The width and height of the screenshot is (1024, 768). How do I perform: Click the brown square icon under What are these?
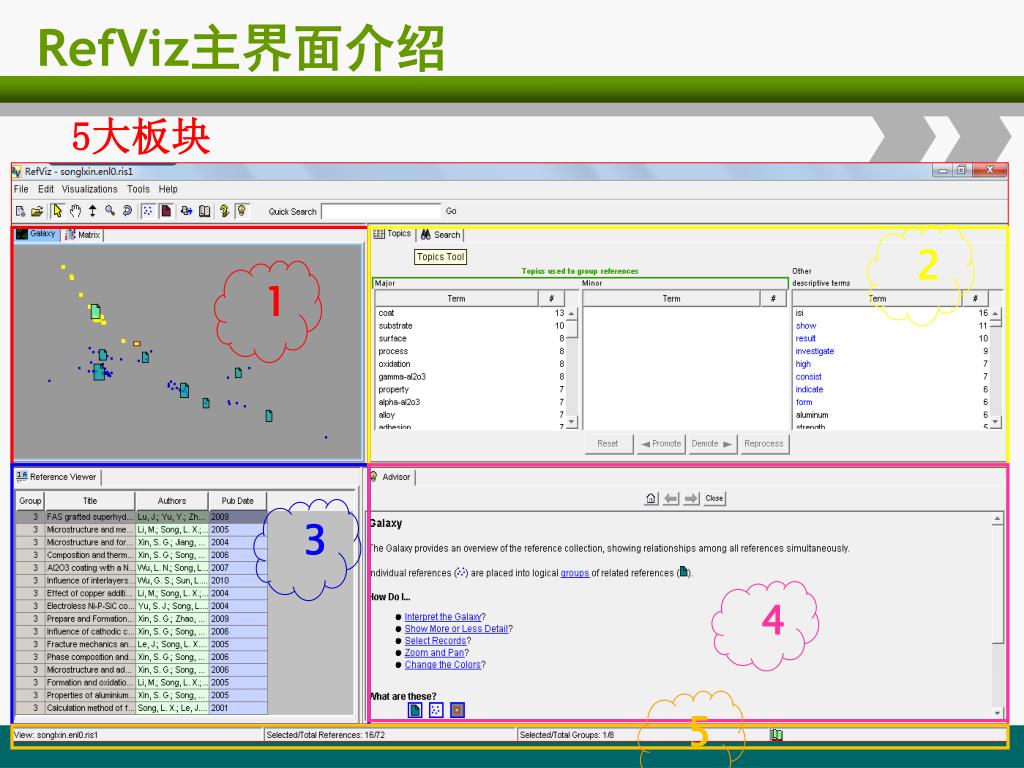coord(457,710)
